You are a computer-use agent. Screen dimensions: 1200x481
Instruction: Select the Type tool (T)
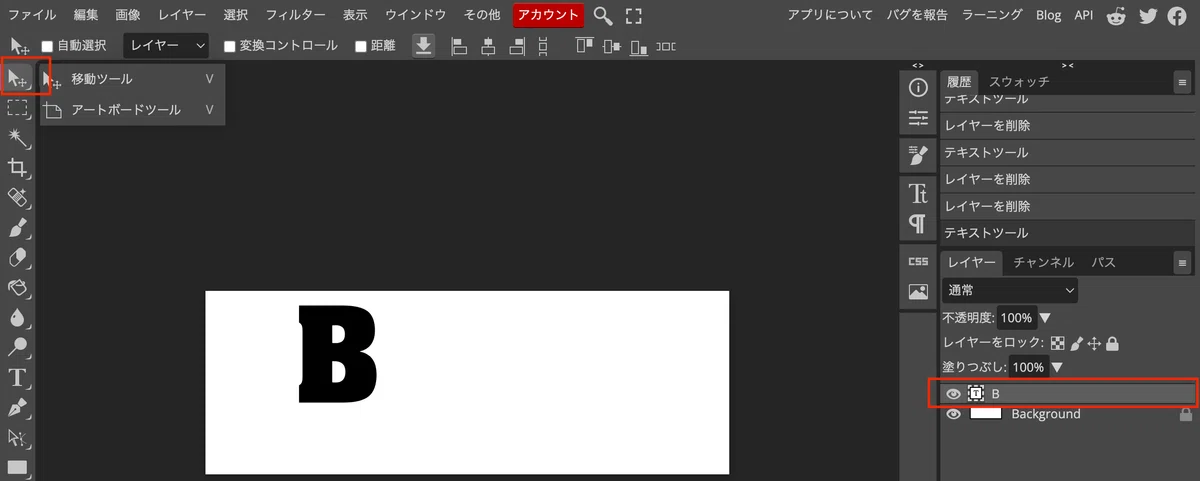click(17, 378)
